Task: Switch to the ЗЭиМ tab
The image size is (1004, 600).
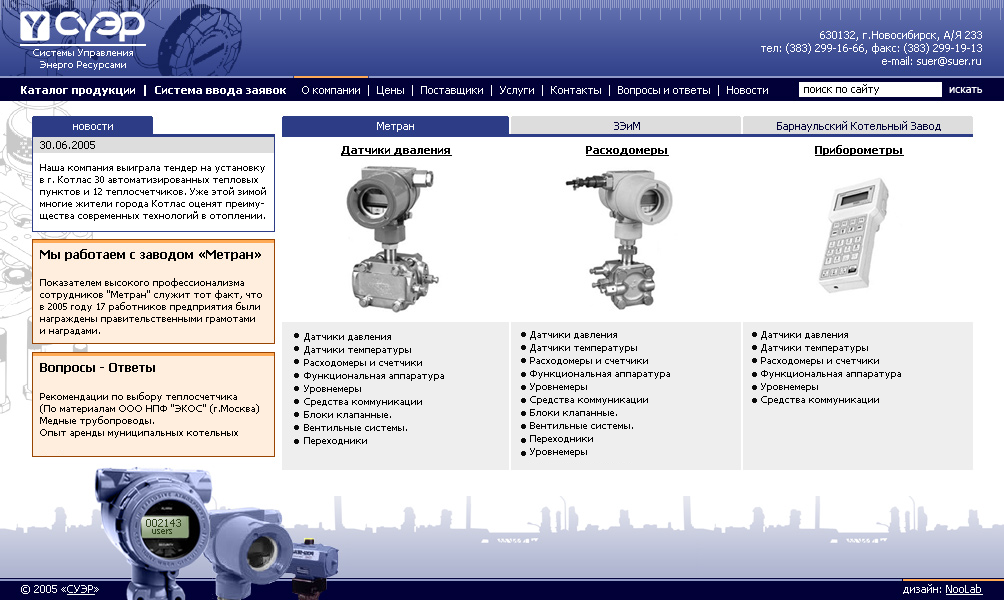Action: tap(626, 126)
